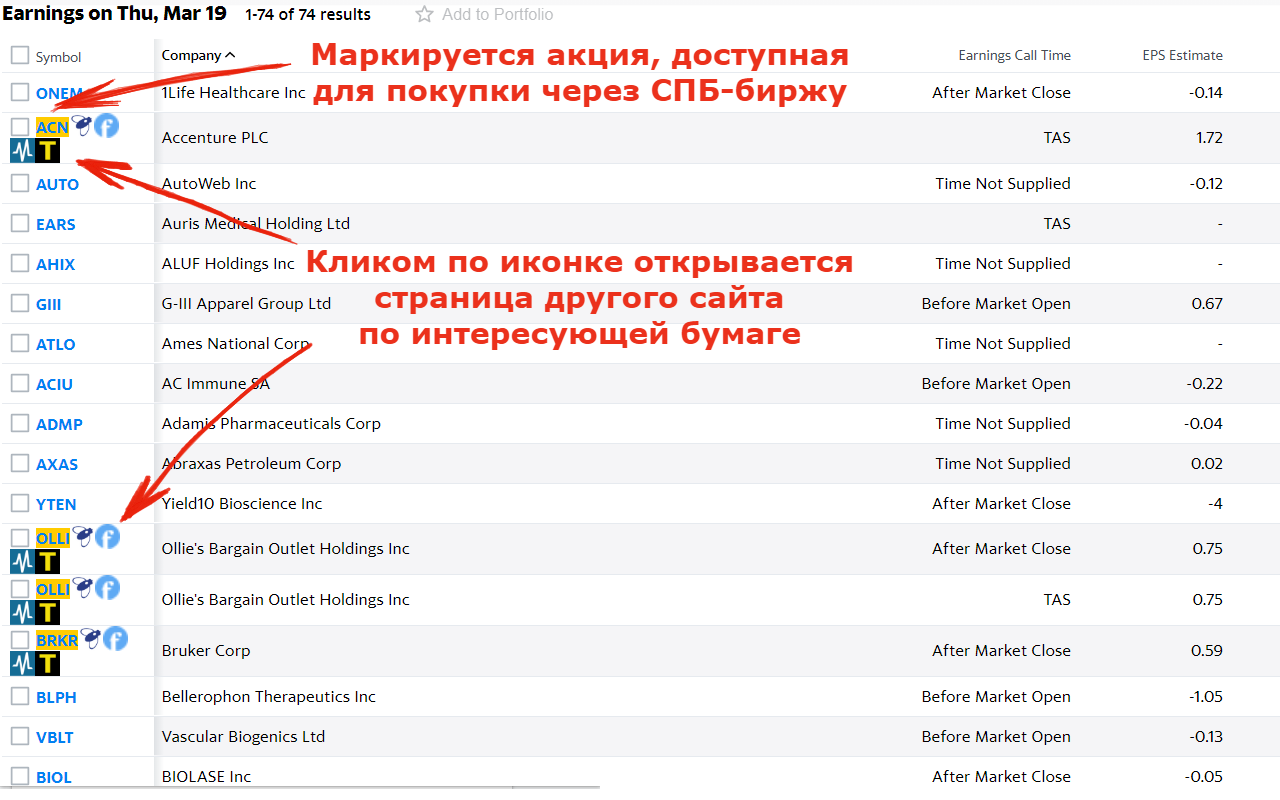The height and width of the screenshot is (800, 1280).
Task: Open the highlighted BRKR ticker link
Action: 57,641
